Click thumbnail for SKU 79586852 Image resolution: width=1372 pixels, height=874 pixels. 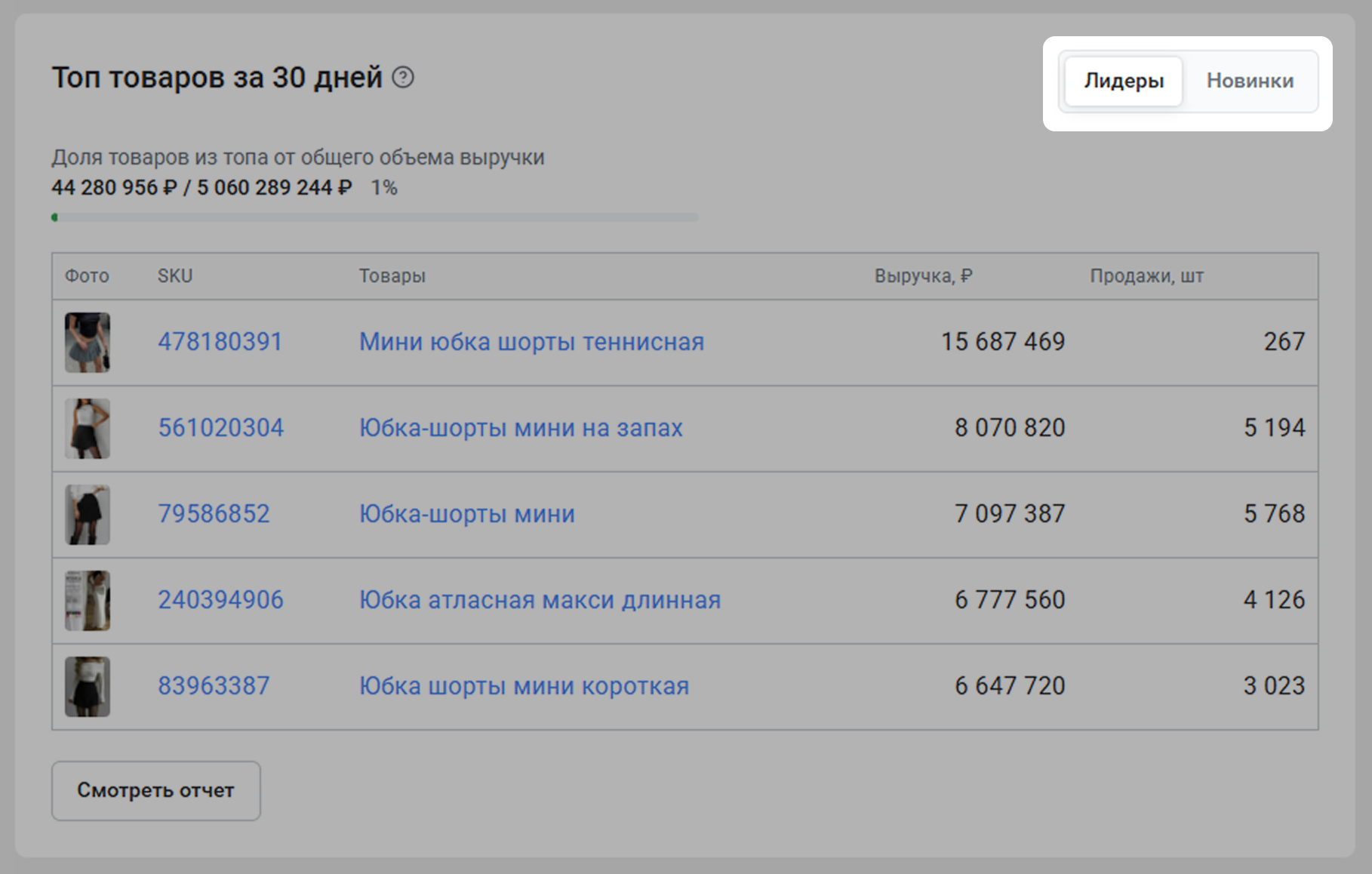(x=88, y=515)
